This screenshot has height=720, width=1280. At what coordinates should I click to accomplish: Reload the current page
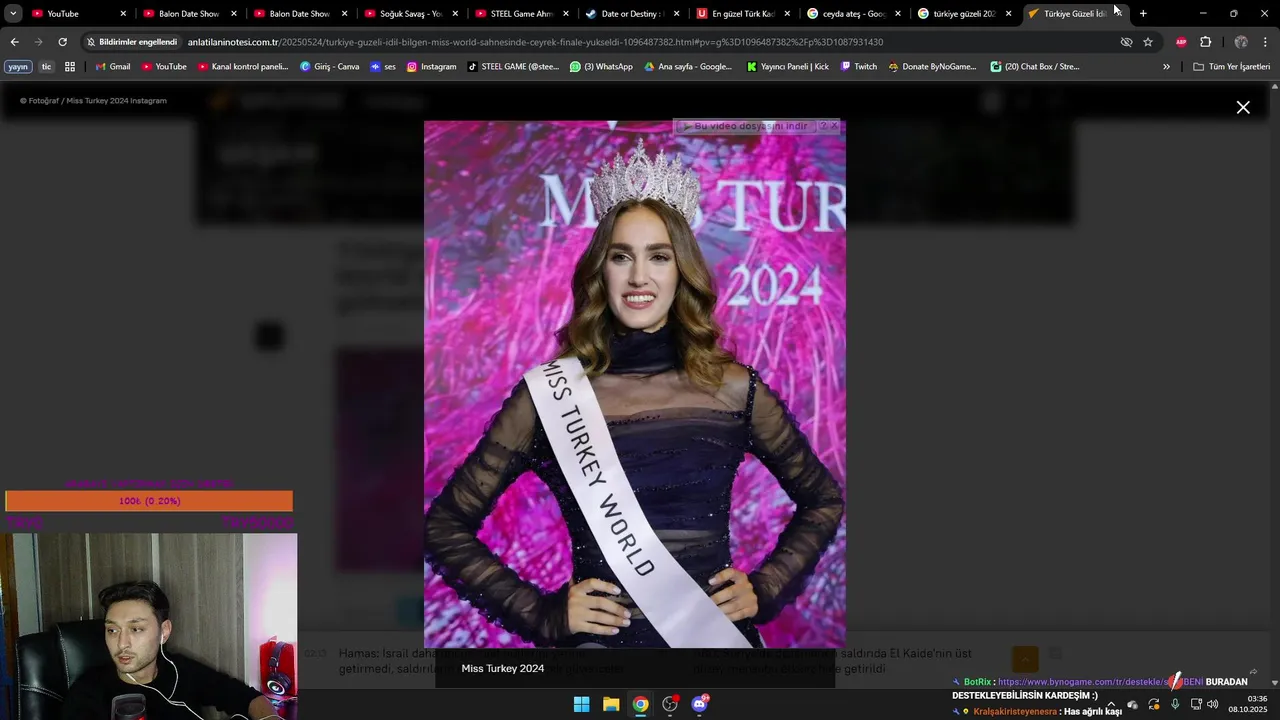tap(62, 42)
